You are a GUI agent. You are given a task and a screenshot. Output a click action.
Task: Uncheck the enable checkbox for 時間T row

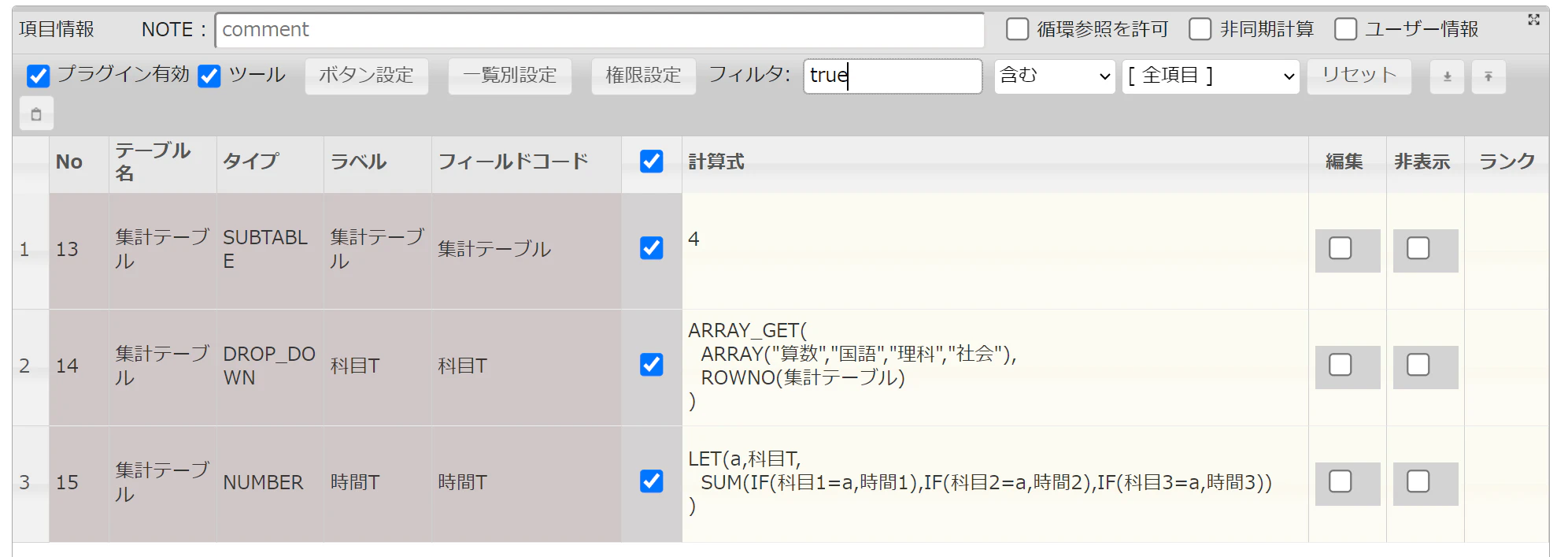click(652, 481)
